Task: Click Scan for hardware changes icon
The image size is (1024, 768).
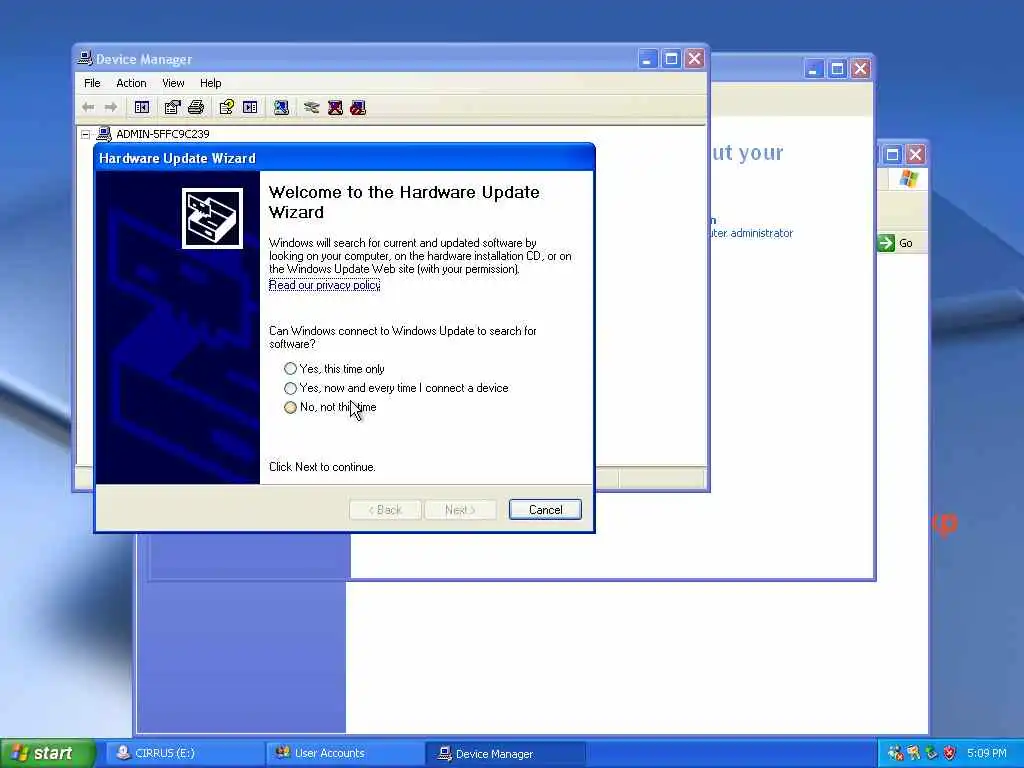Action: coord(281,107)
